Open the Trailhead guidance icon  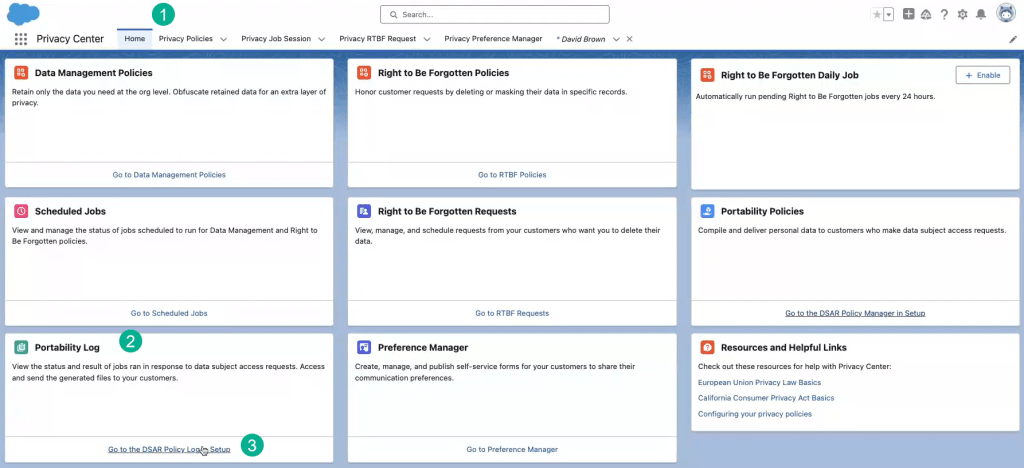click(x=925, y=14)
